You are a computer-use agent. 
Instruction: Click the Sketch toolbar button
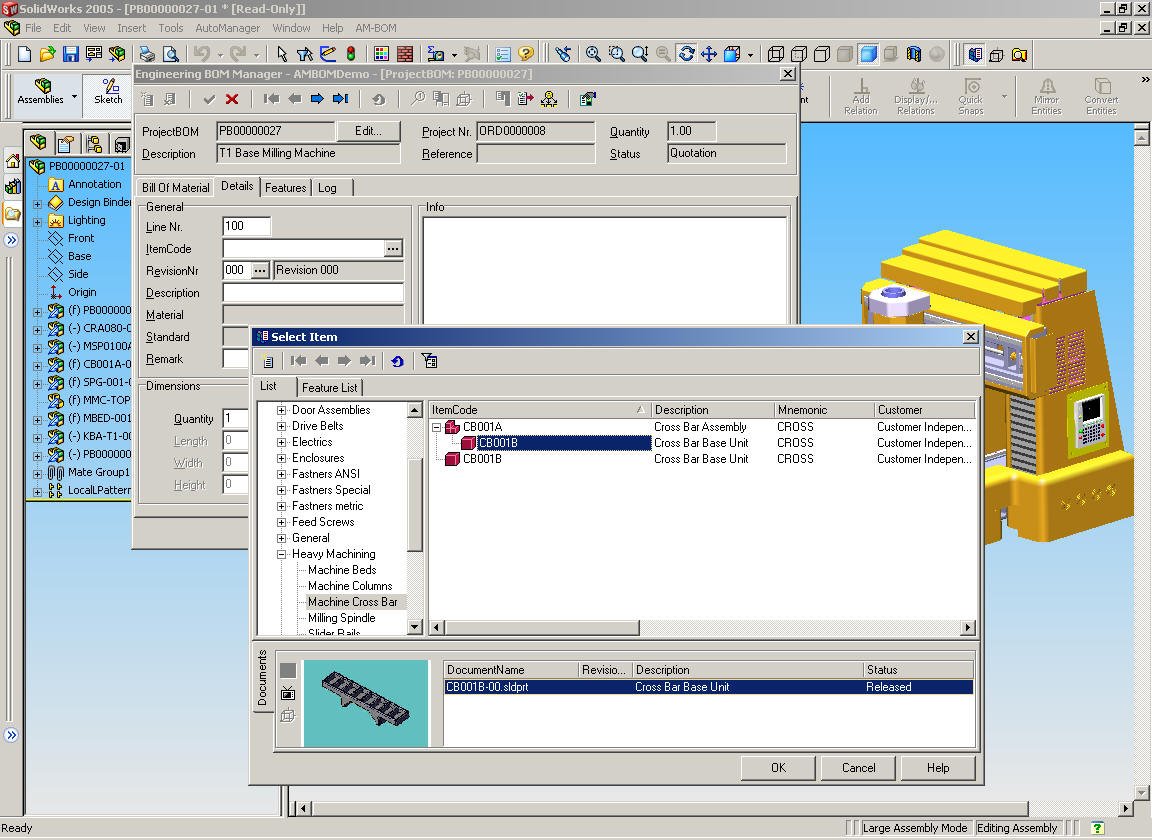[108, 92]
